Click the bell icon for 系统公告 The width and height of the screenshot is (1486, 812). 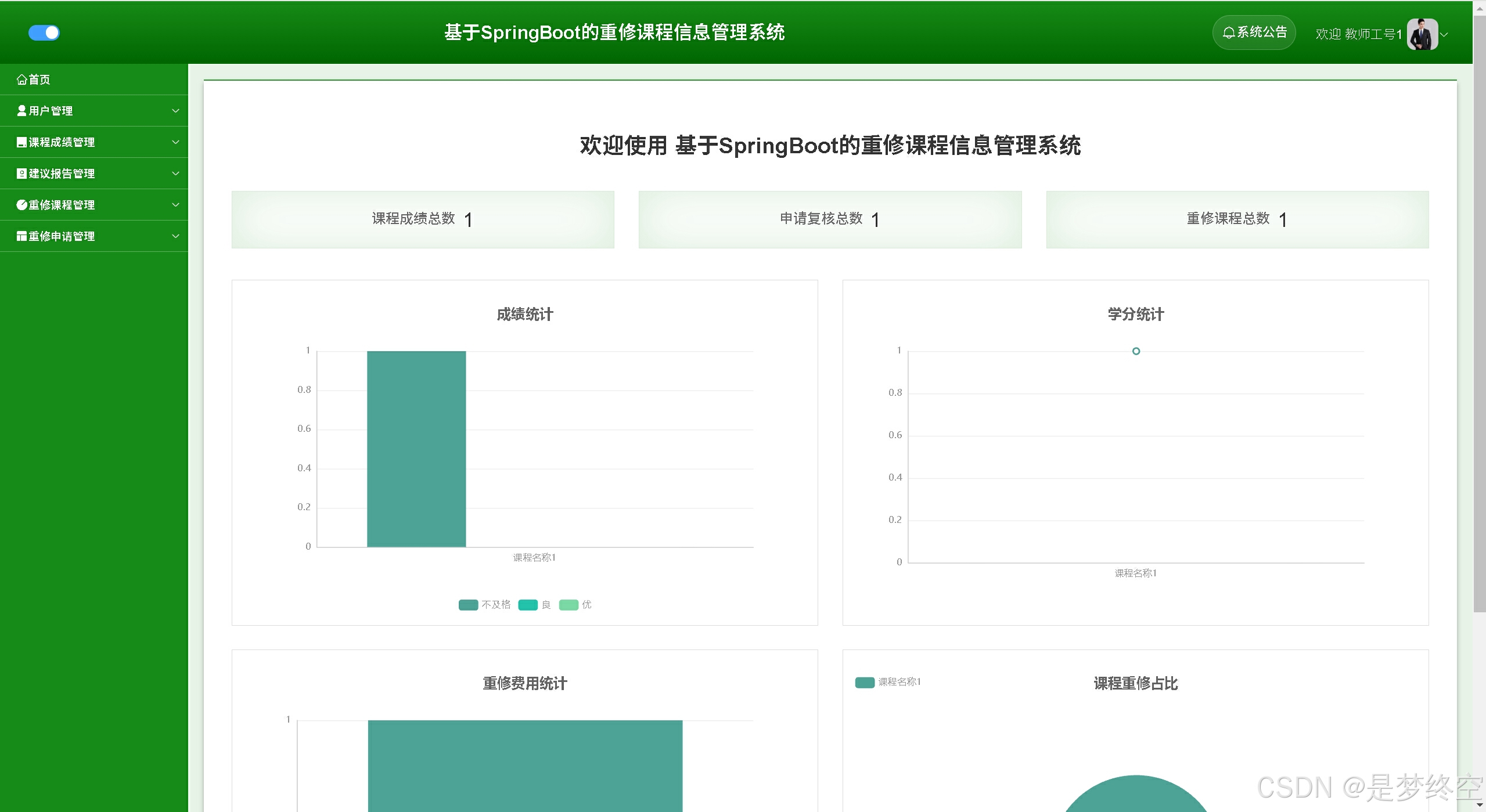click(x=1228, y=33)
